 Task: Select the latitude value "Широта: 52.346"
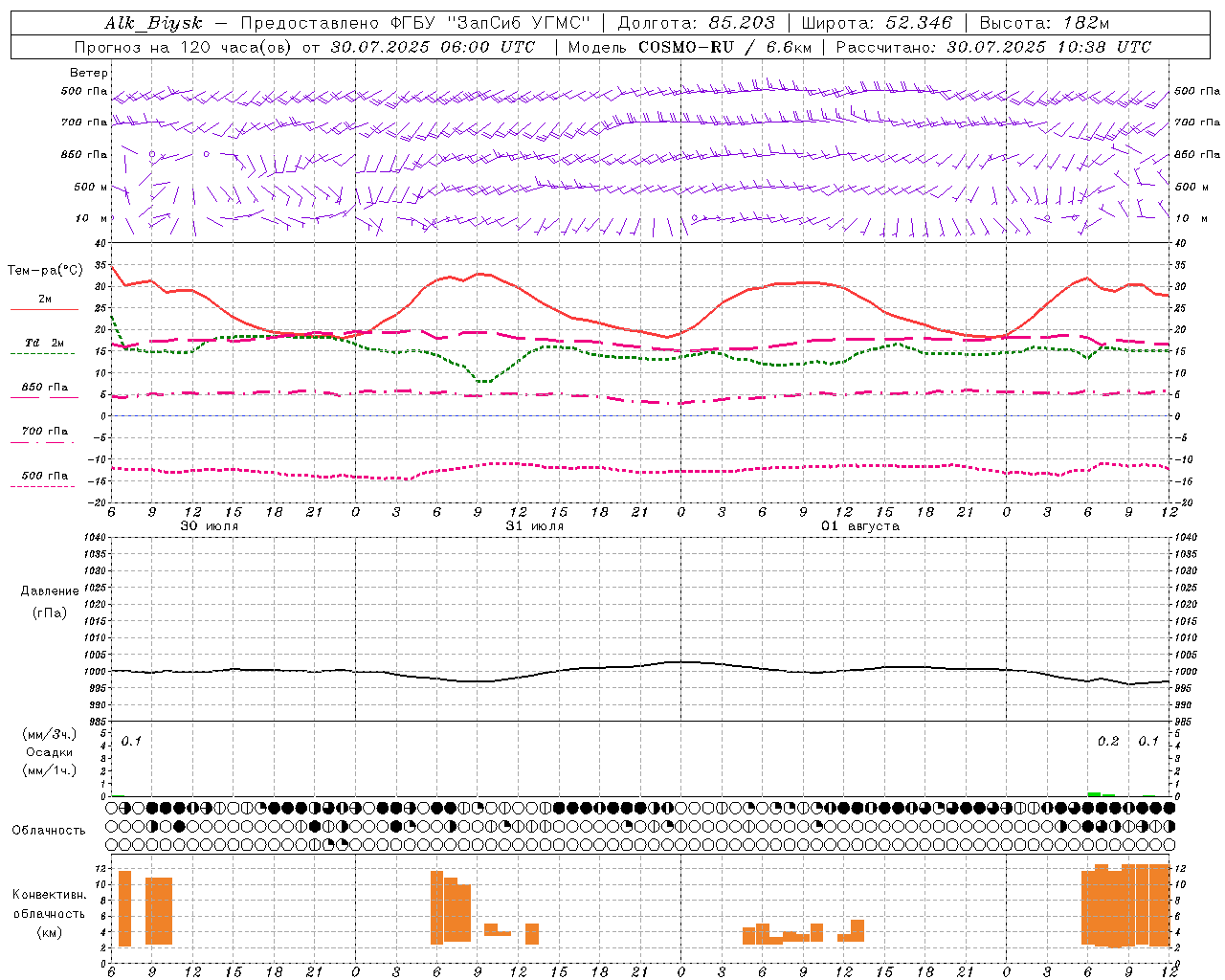pyautogui.click(x=877, y=23)
